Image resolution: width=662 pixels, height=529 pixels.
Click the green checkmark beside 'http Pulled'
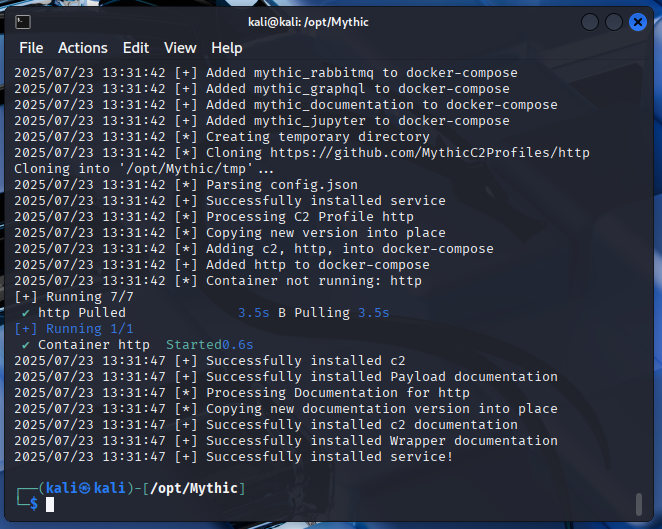(25, 313)
